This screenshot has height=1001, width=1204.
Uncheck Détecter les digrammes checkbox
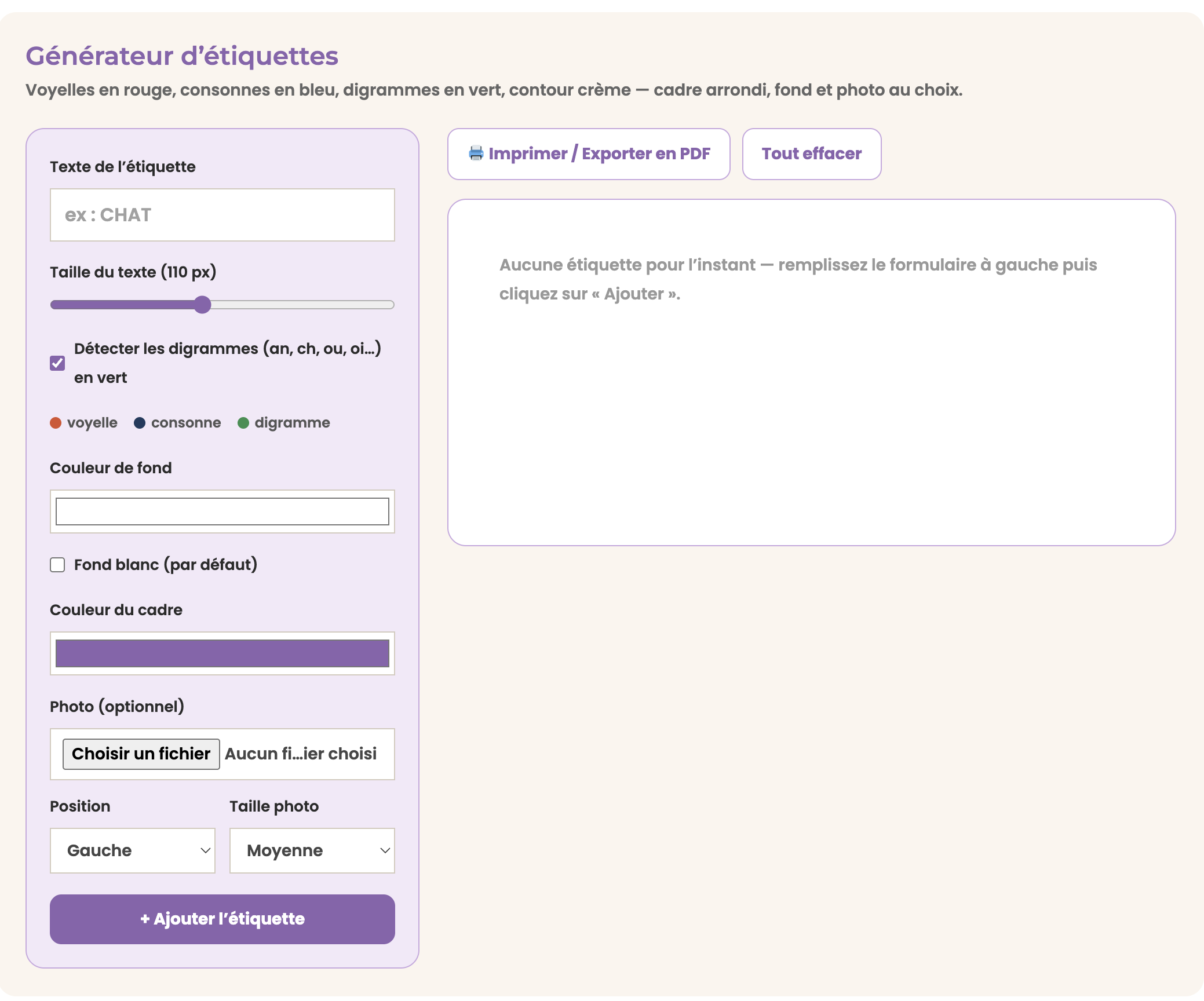(57, 363)
